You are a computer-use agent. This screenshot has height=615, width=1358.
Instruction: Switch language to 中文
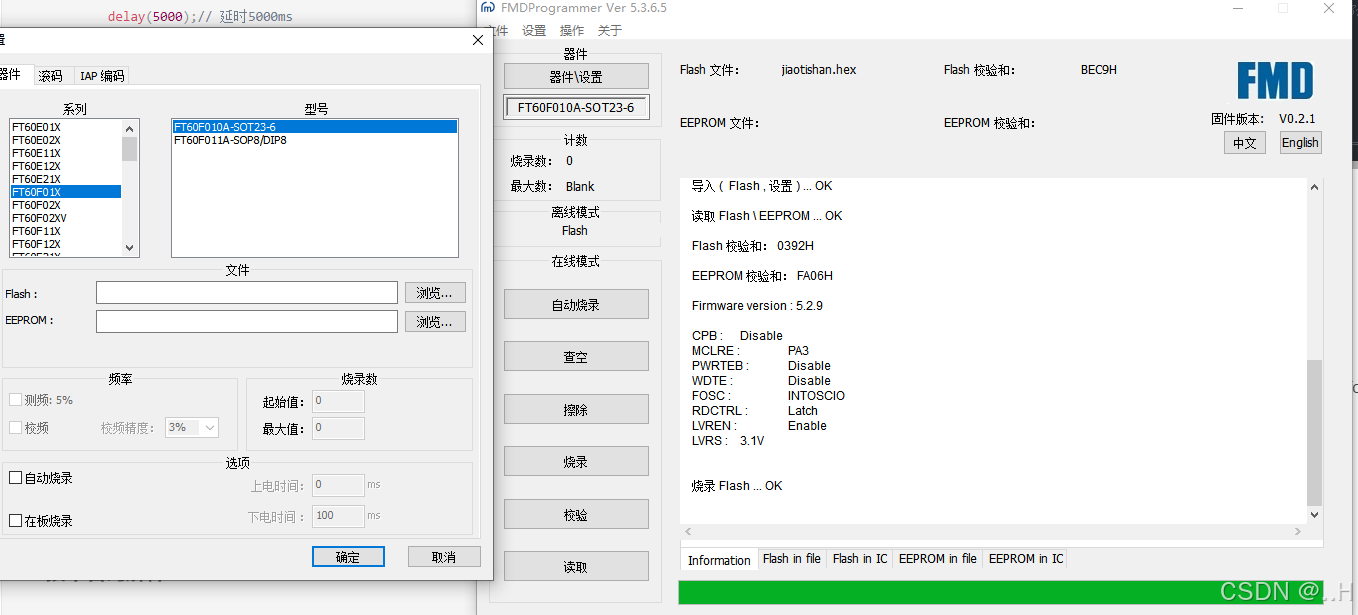click(x=1244, y=143)
